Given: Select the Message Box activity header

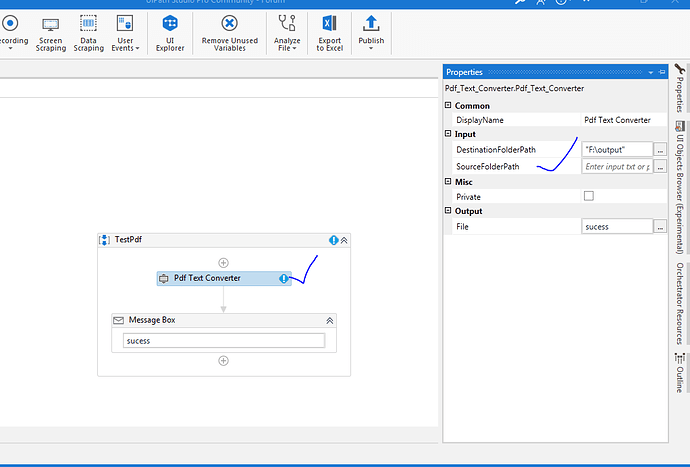Looking at the screenshot, I should tap(224, 320).
